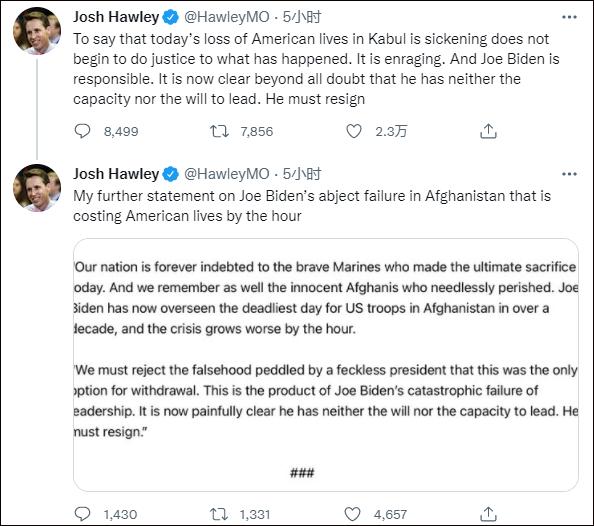594x526 pixels.
Task: Open second tweet's 5小时 timestamp
Action: tap(302, 174)
